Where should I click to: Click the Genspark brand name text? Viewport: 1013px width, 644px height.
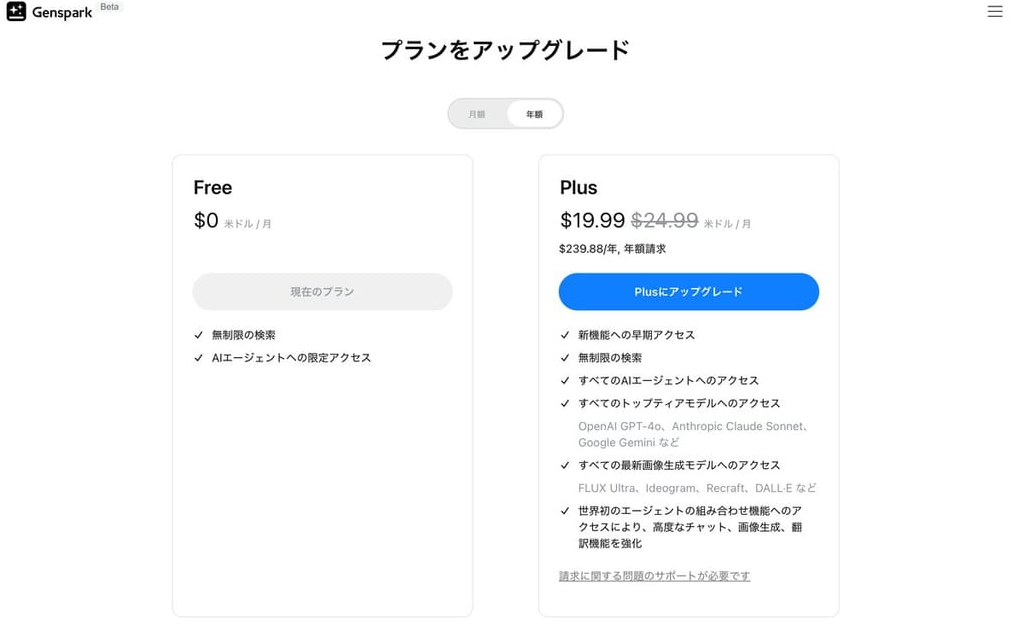[62, 13]
